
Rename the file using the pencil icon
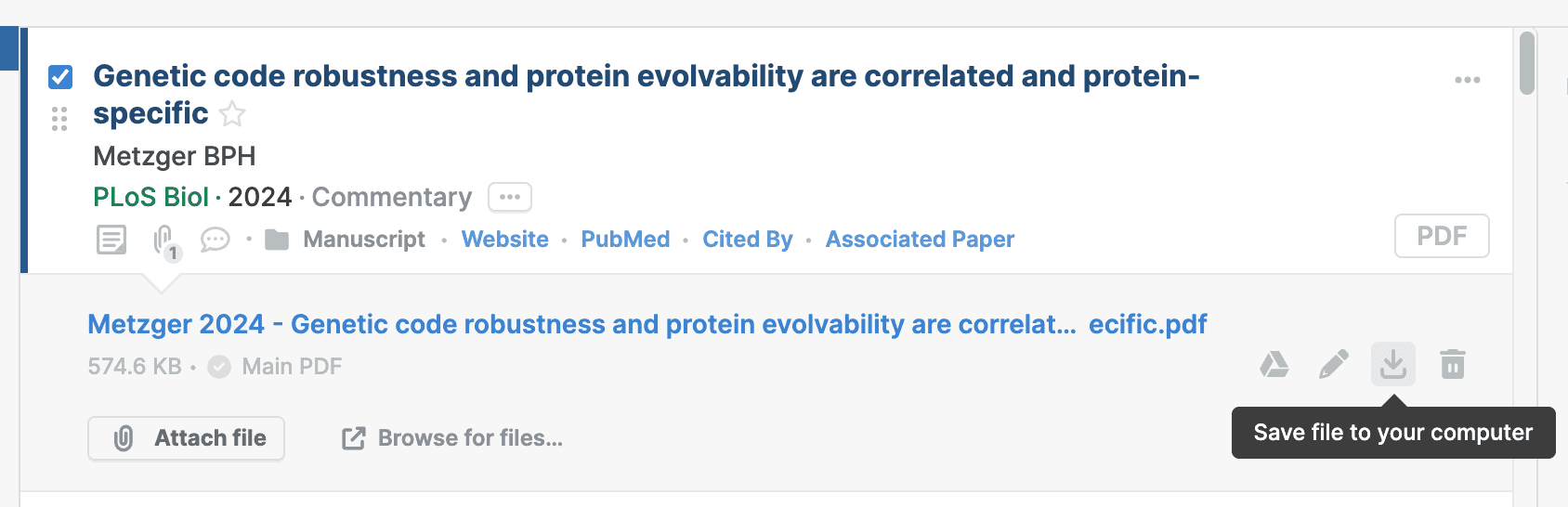click(1333, 364)
